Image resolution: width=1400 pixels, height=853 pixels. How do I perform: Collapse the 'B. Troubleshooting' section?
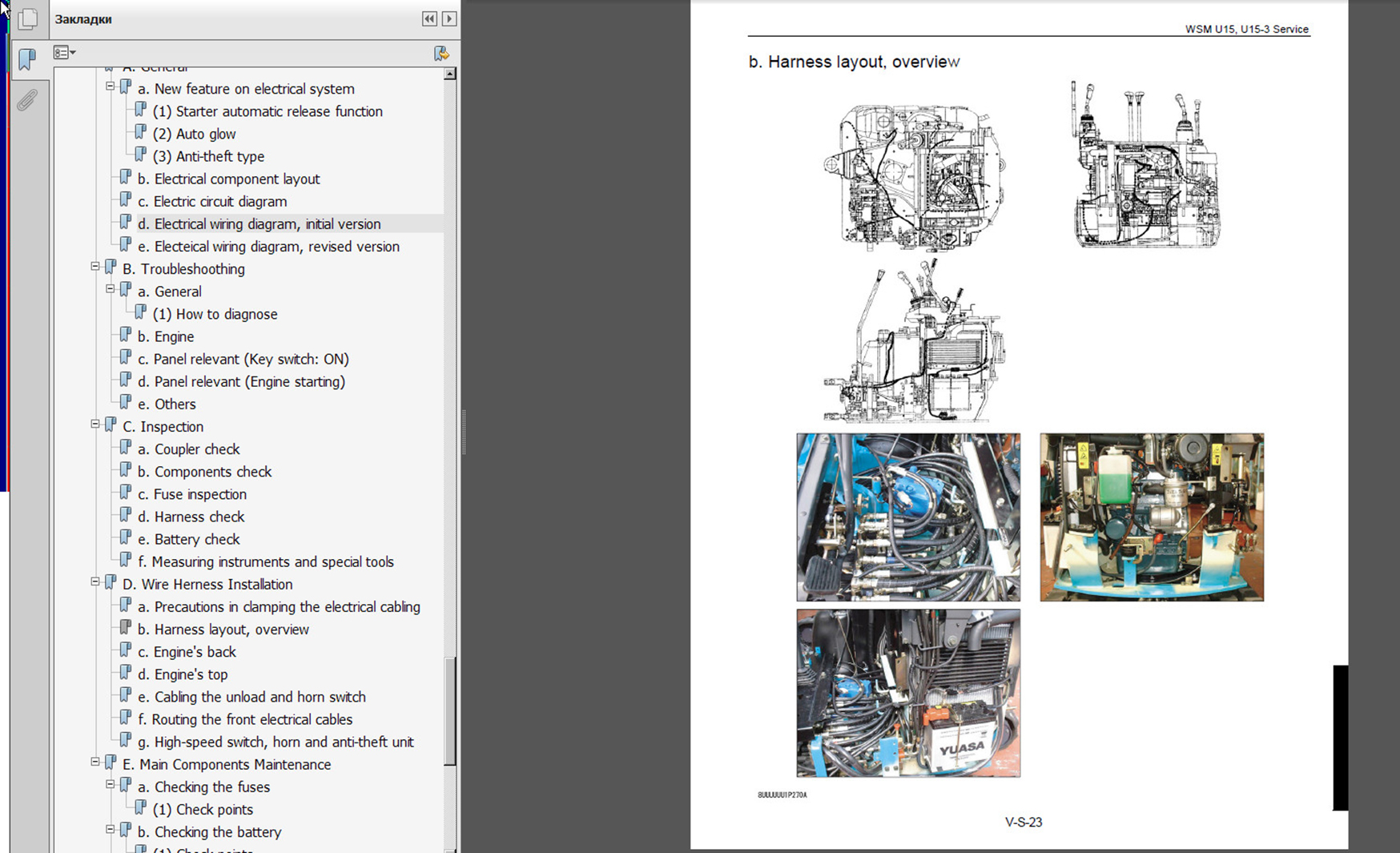(x=95, y=267)
